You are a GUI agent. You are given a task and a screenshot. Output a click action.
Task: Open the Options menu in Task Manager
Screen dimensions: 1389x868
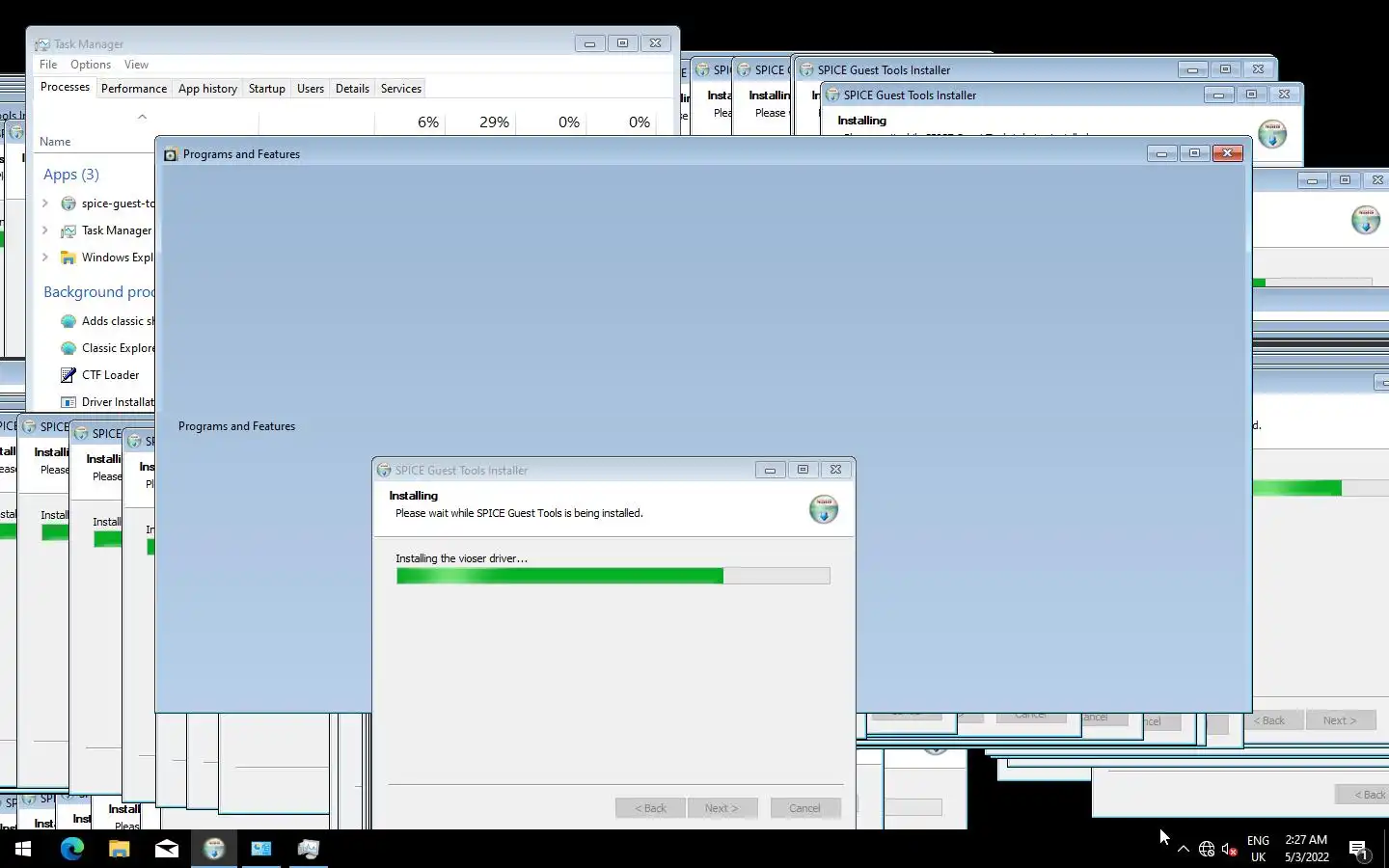point(91,65)
